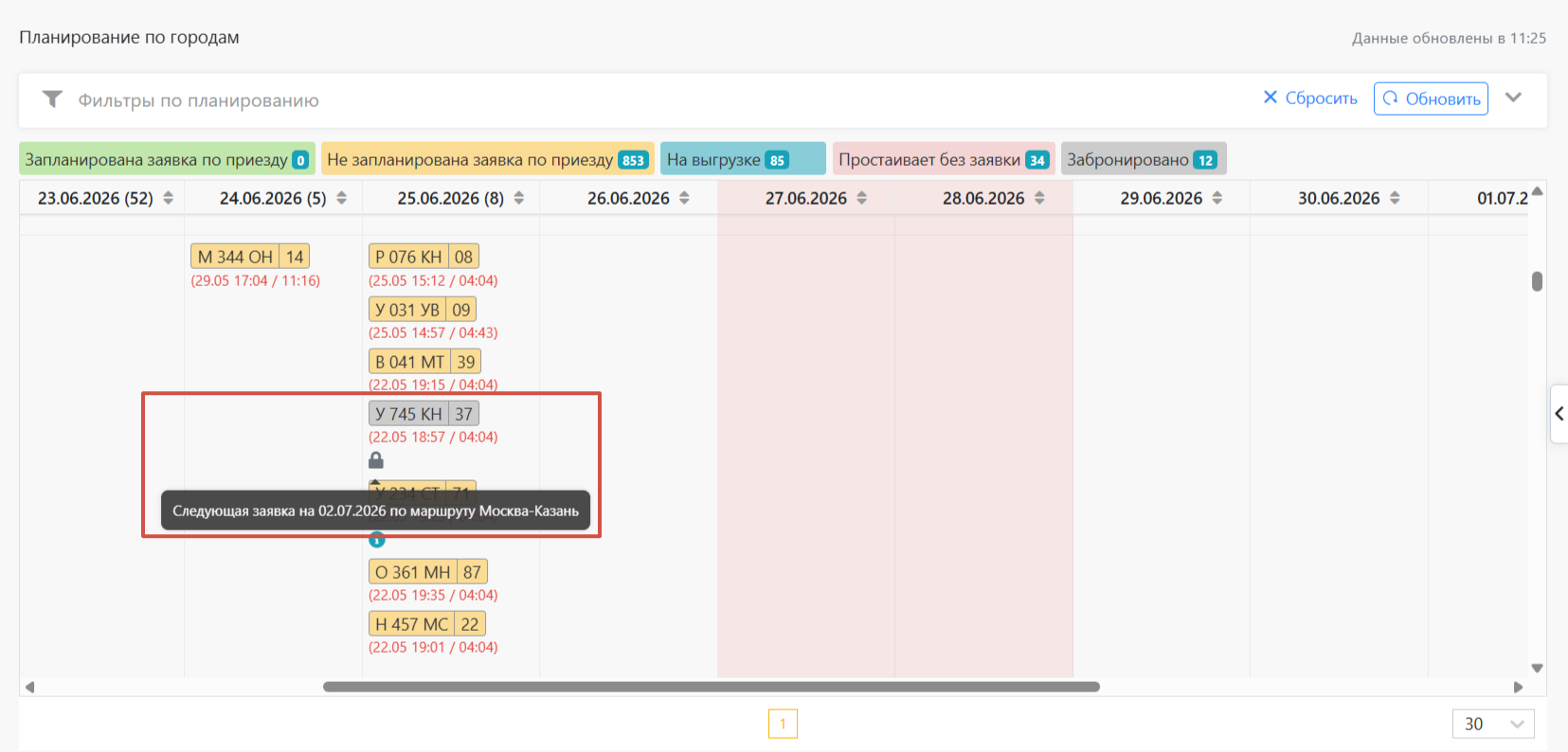Sort the 27.06.2026 column

(862, 198)
